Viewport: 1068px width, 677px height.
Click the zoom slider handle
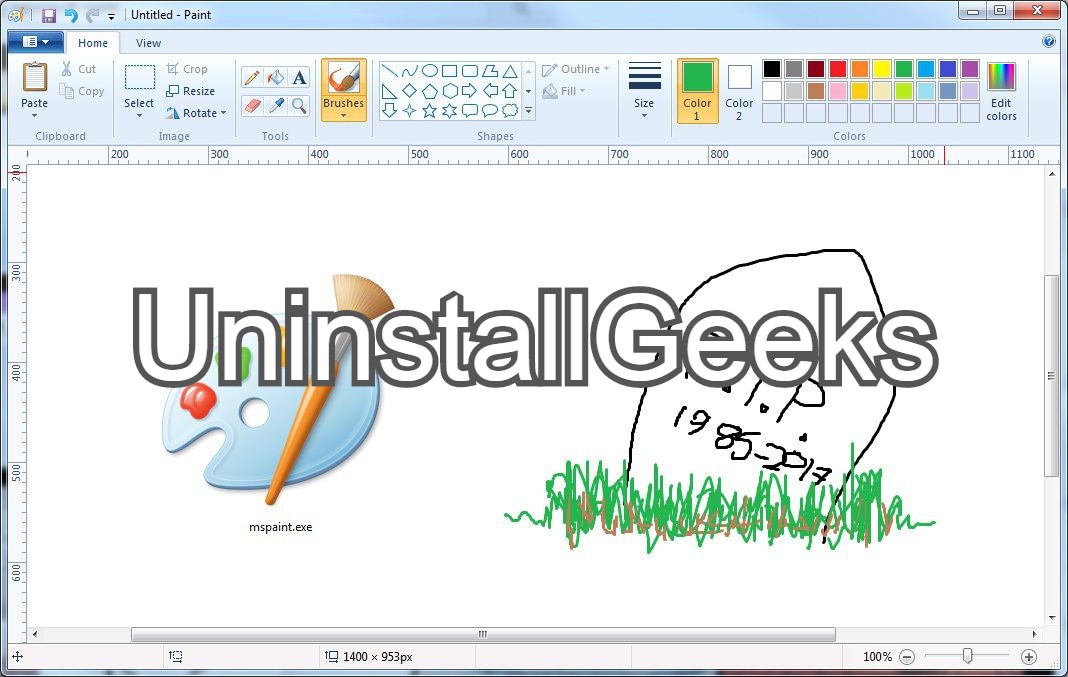[x=967, y=656]
